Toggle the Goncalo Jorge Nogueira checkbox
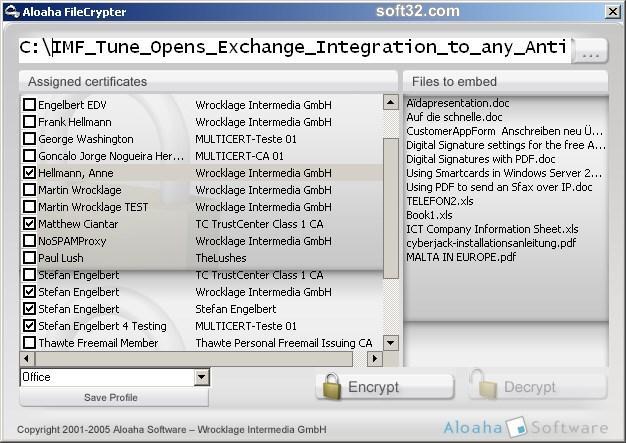Screen dimensions: 626x443 (29, 156)
